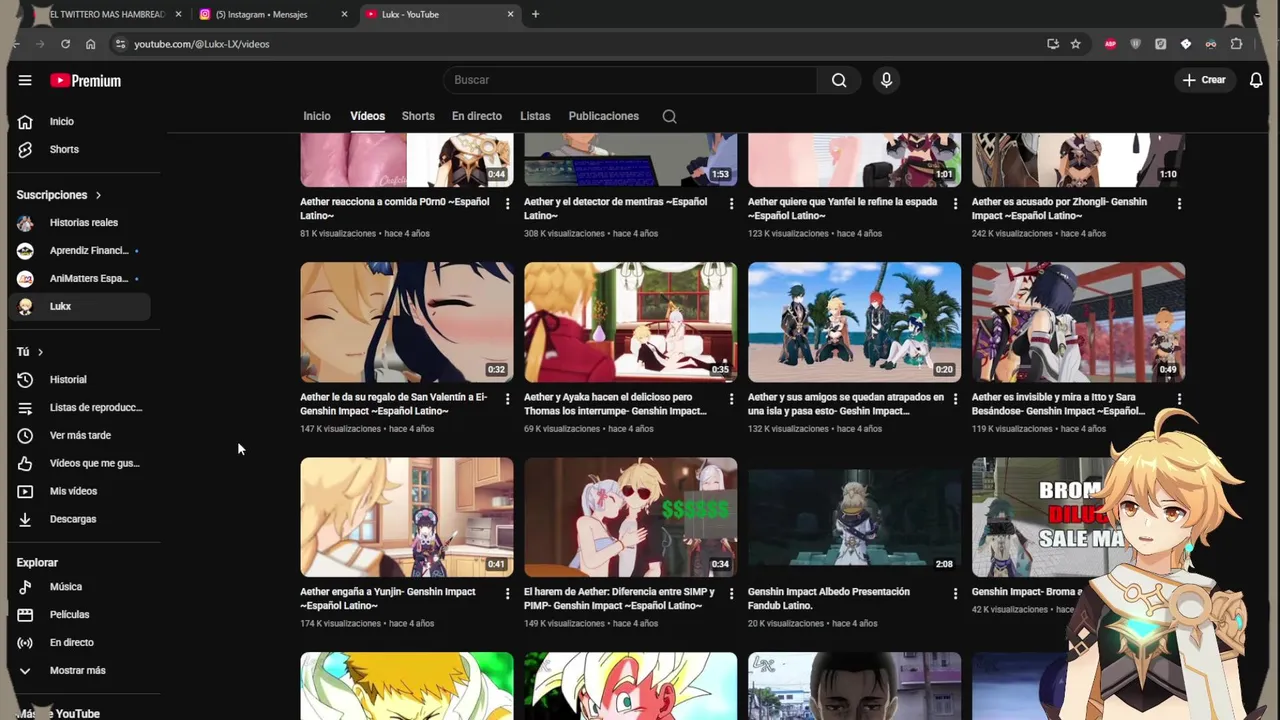Go to browser home page
Viewport: 1280px width, 720px height.
click(x=90, y=44)
